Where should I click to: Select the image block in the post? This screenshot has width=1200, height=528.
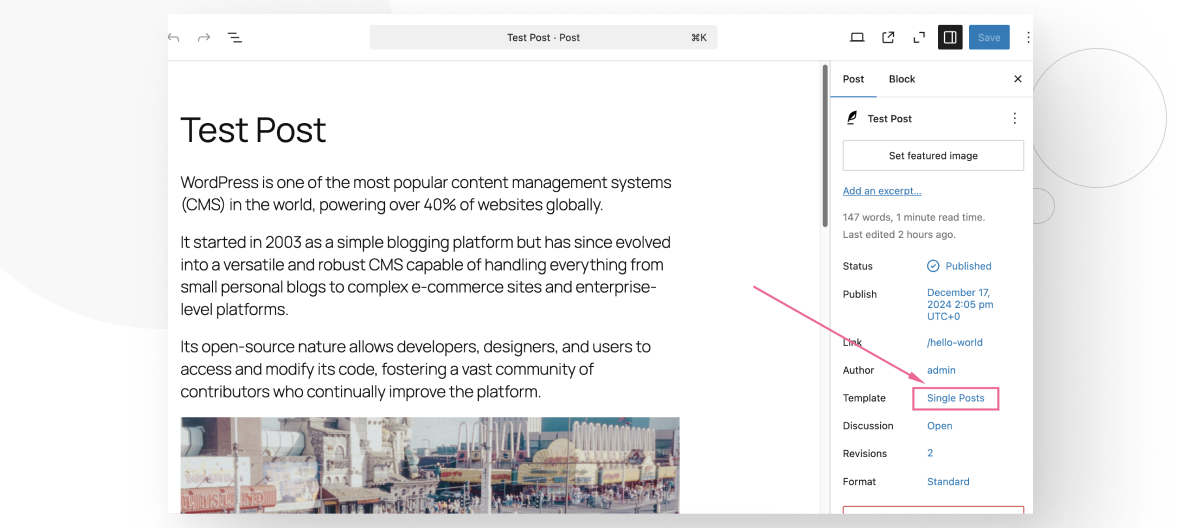[x=430, y=465]
